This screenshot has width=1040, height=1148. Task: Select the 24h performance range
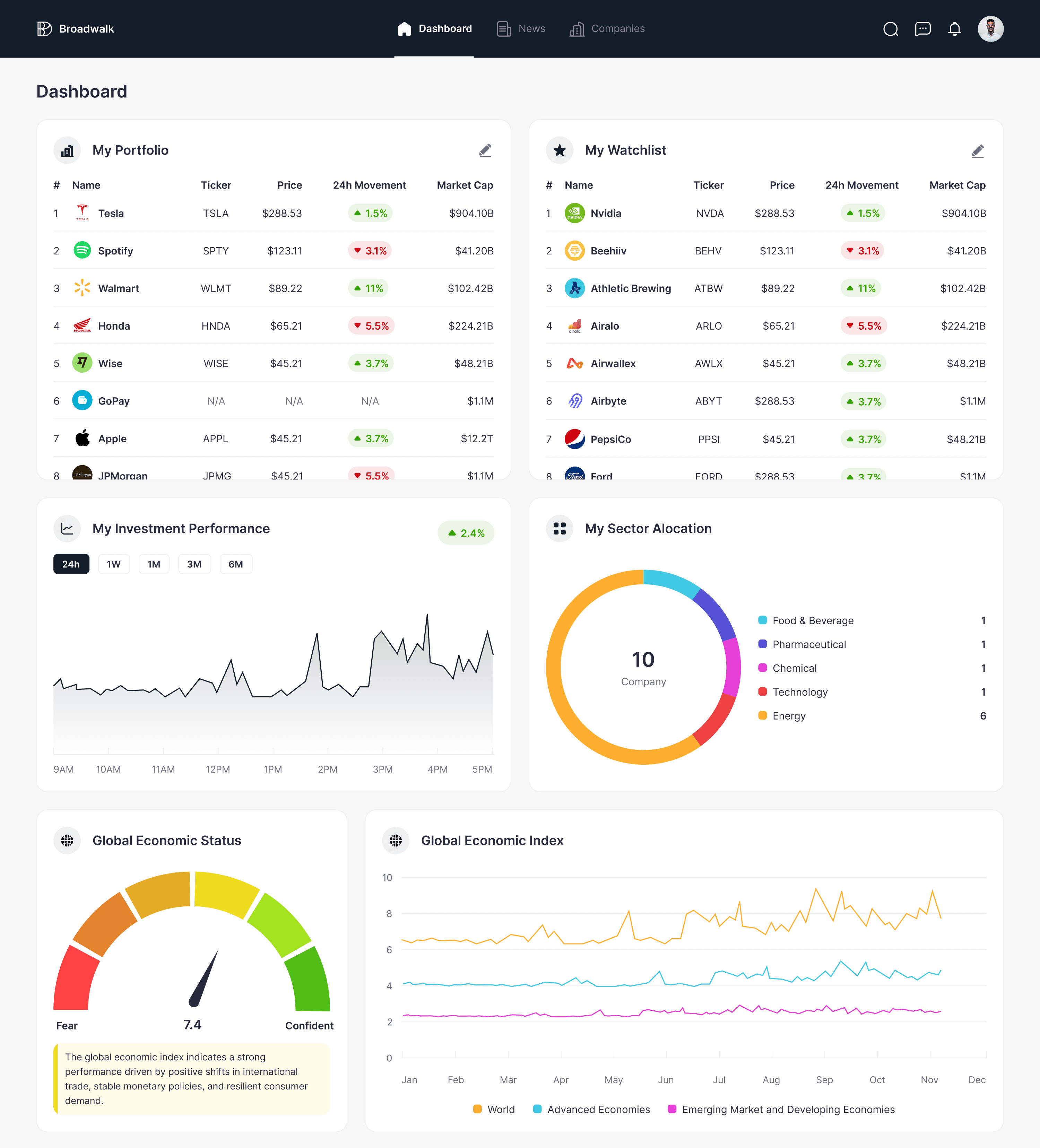(x=71, y=564)
